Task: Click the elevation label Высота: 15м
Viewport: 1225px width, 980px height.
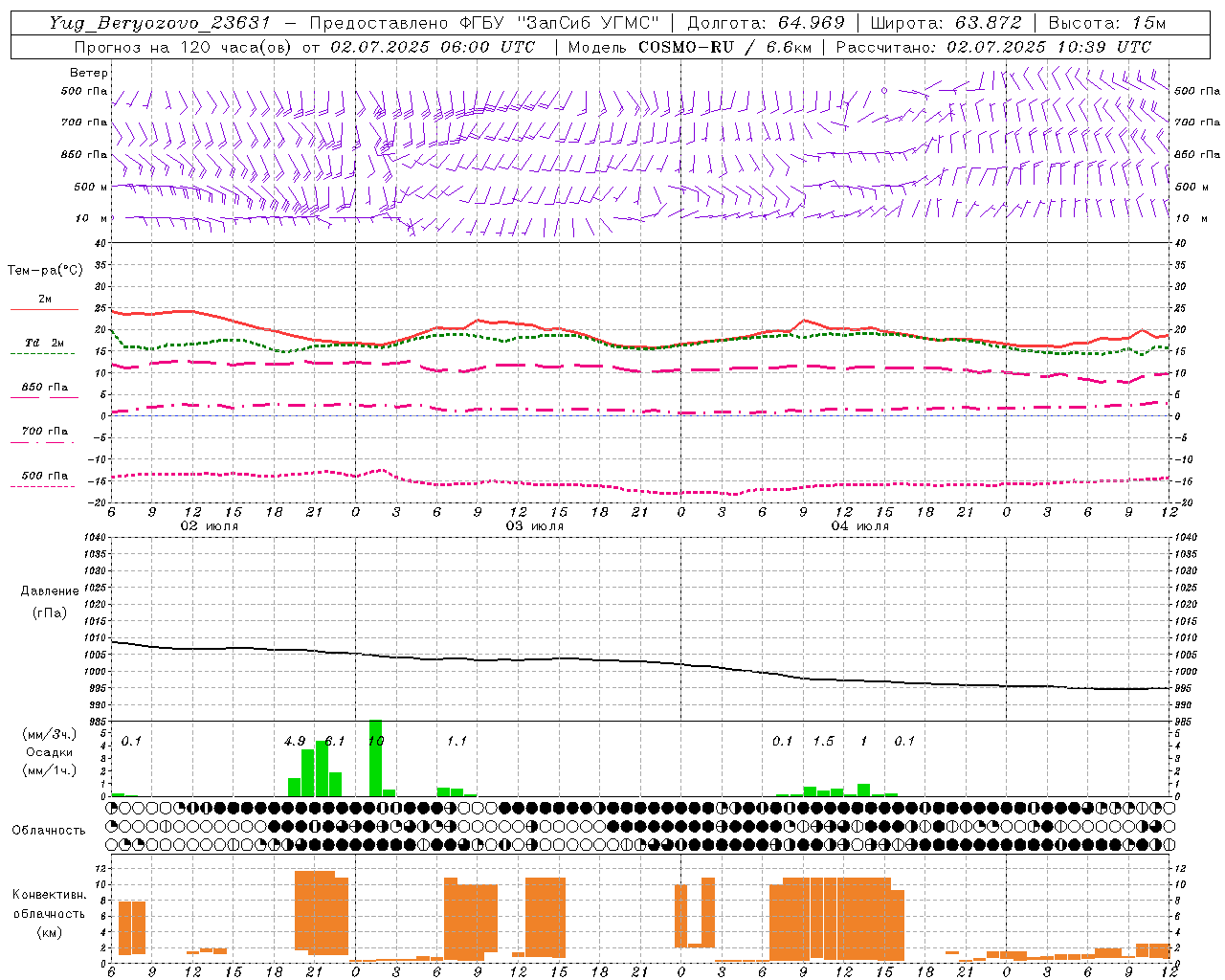Action: click(1107, 23)
